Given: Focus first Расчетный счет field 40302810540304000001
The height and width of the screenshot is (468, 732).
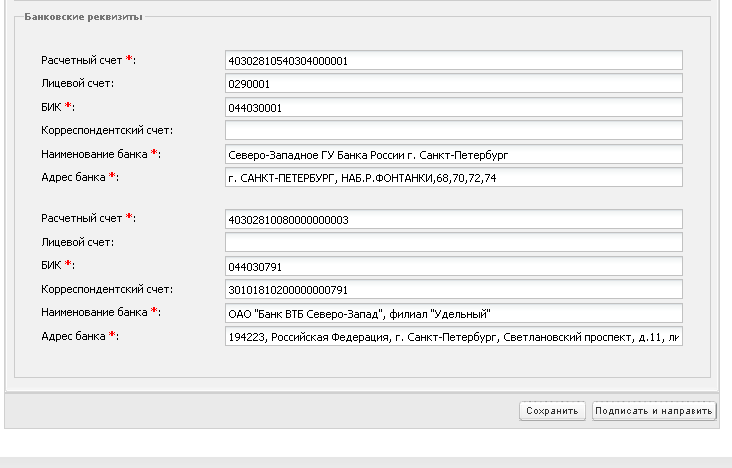Looking at the screenshot, I should pyautogui.click(x=454, y=61).
